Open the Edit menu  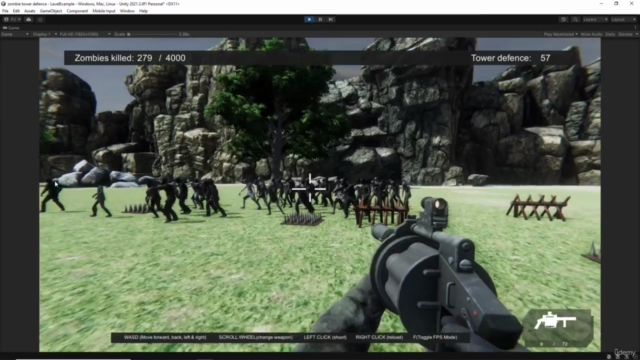click(16, 11)
